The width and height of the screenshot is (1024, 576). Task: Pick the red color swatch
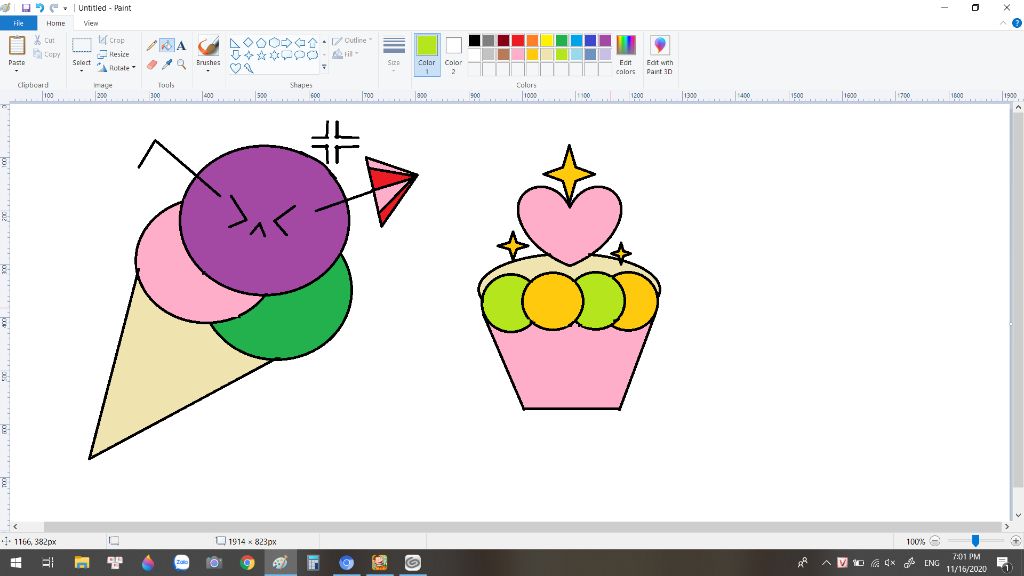(x=518, y=40)
